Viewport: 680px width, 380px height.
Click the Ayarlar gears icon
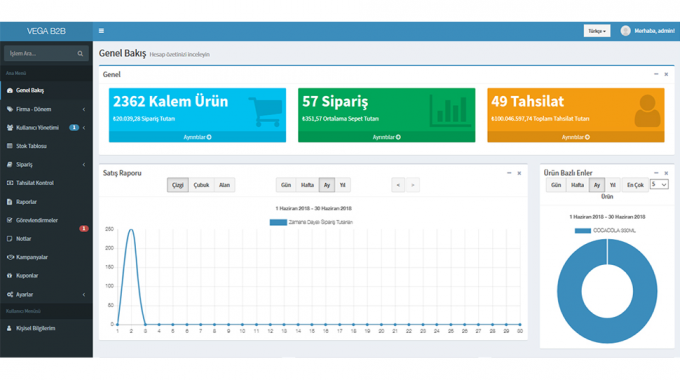[10, 294]
